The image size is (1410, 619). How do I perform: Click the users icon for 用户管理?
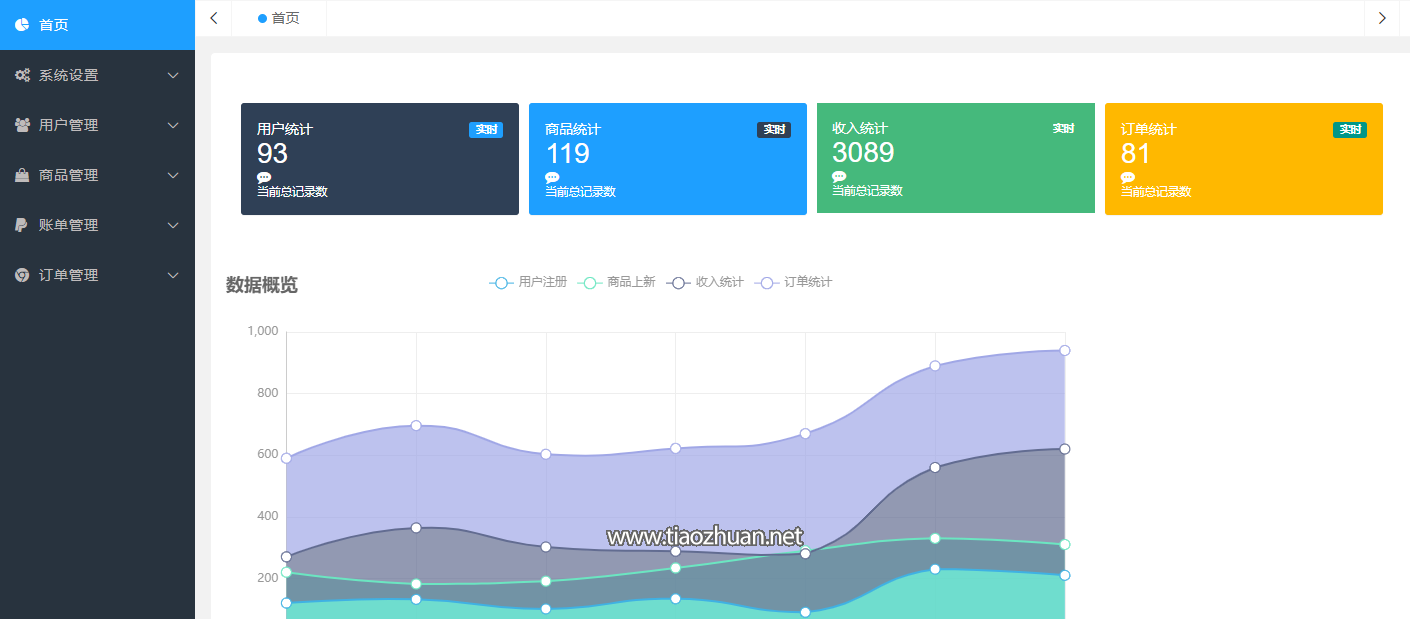click(x=22, y=125)
